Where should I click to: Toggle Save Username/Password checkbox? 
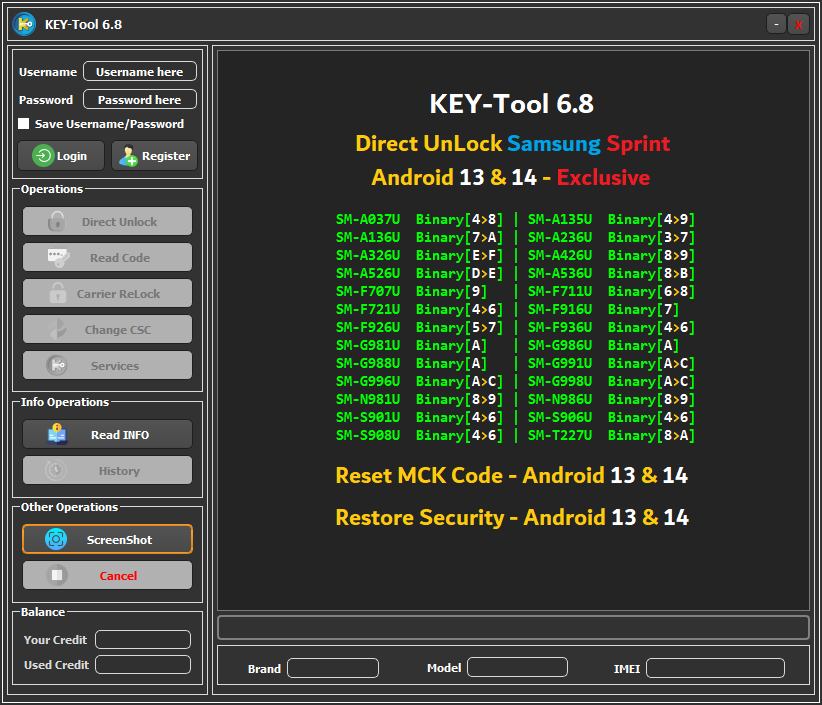[x=24, y=124]
